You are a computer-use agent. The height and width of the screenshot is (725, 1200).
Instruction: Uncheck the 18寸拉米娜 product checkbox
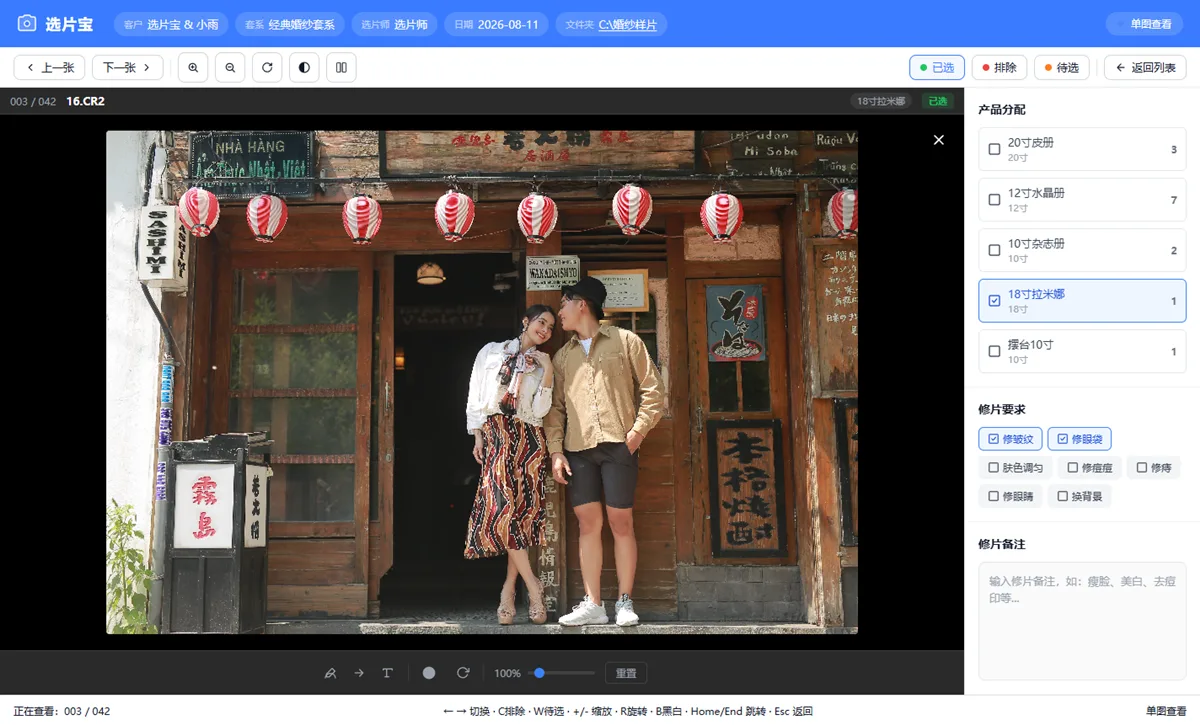click(x=994, y=301)
